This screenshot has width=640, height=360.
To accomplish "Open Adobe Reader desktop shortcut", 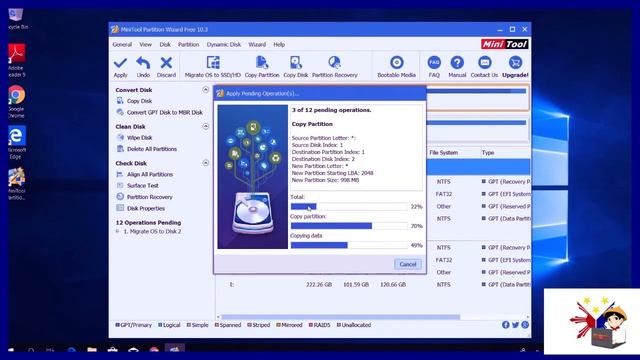I will point(17,60).
